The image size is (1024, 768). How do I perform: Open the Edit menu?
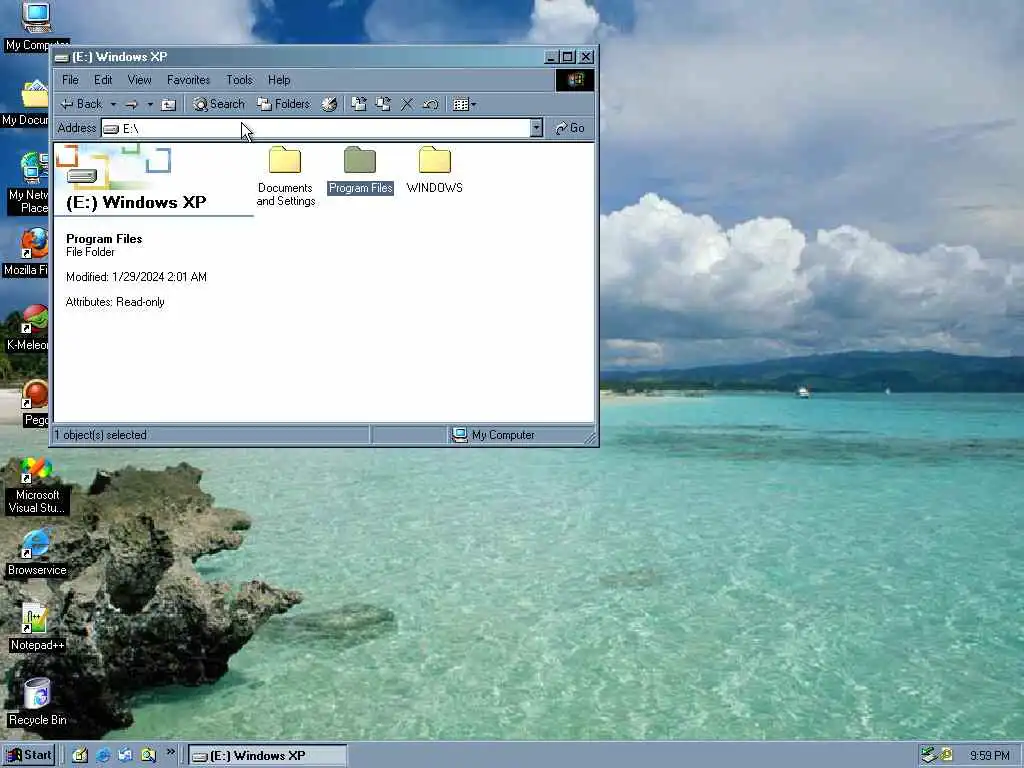(103, 80)
